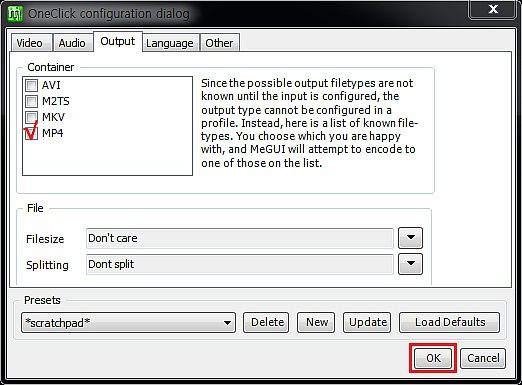The image size is (522, 385).
Task: Open the Other tab
Action: (219, 43)
